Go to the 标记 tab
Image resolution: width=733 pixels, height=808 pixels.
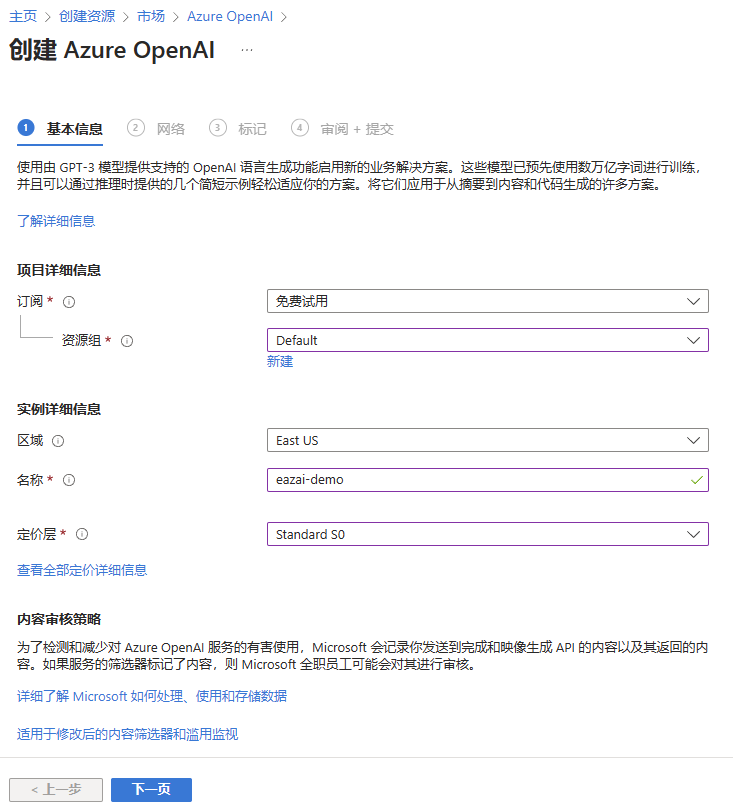(238, 129)
